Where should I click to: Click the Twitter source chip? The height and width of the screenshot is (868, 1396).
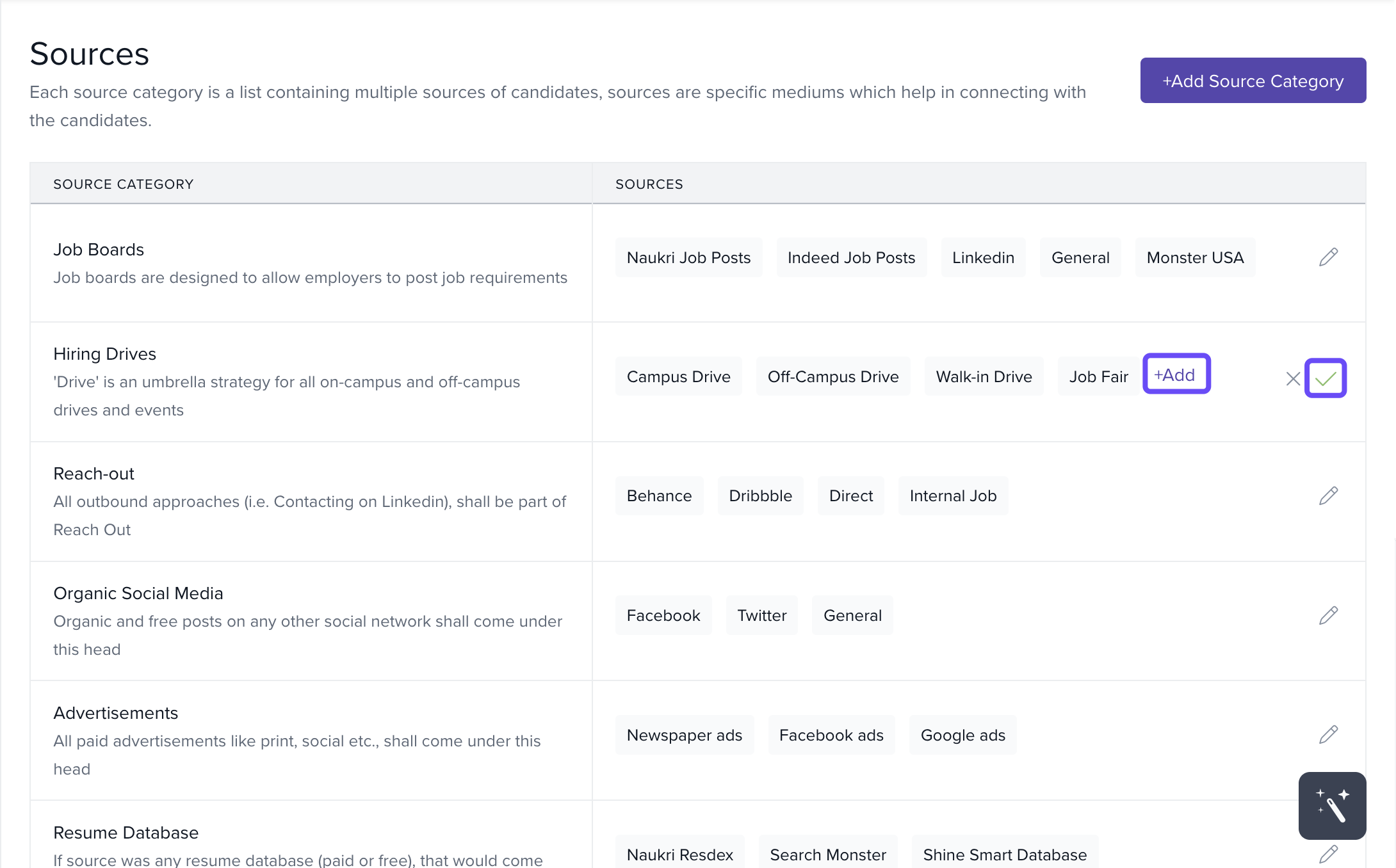(x=761, y=616)
